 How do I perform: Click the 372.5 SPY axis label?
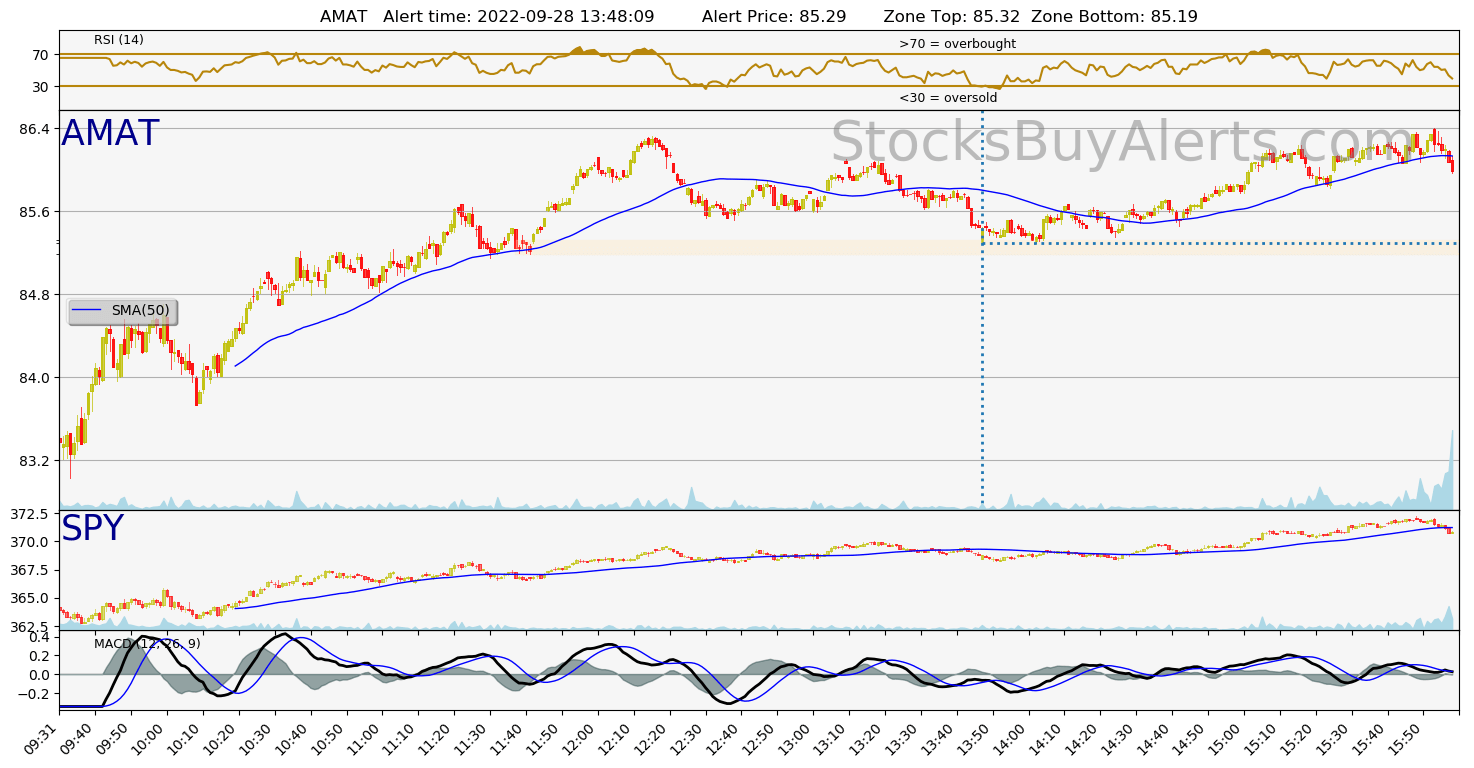[29, 514]
